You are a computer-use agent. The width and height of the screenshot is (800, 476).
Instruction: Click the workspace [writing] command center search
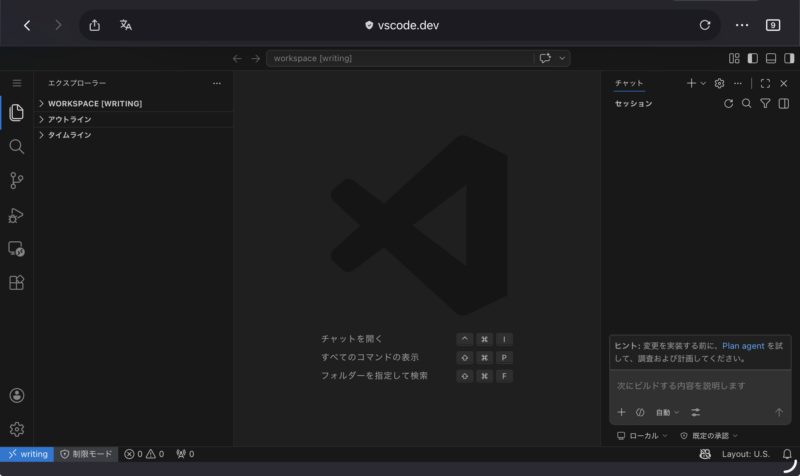399,58
